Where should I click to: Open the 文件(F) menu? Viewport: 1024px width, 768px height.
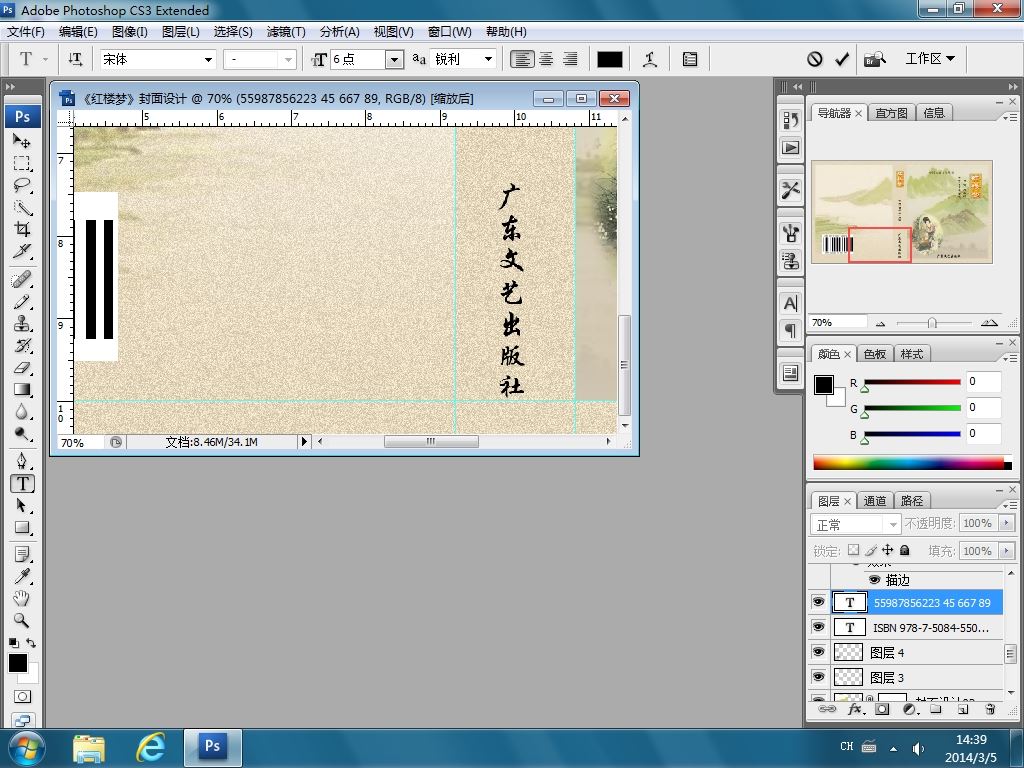pos(25,31)
